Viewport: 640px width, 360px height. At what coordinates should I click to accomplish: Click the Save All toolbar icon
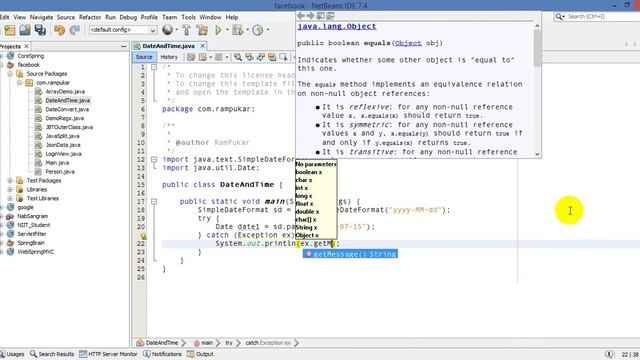[x=40, y=30]
